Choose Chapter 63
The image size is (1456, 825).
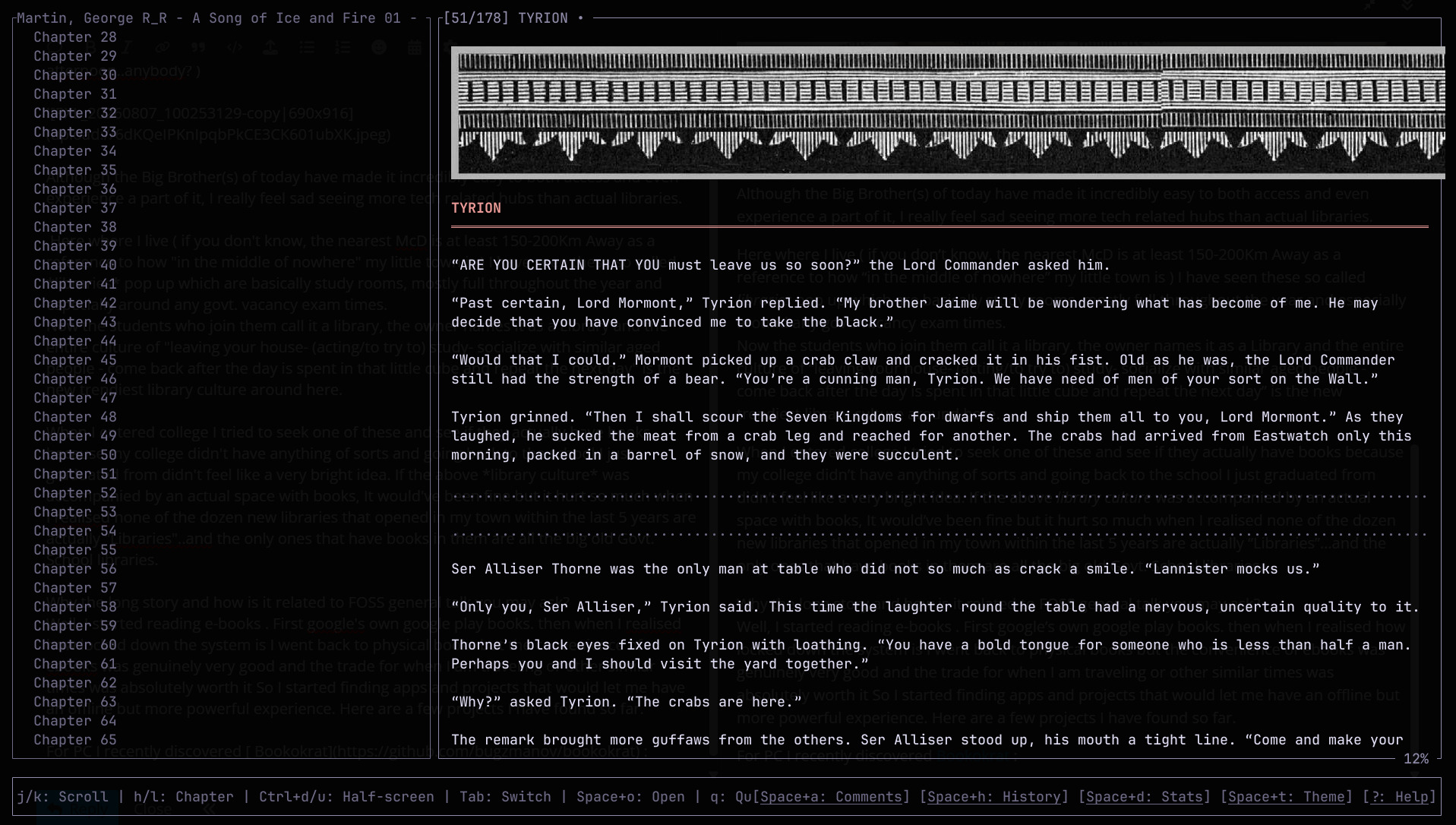[x=75, y=702]
